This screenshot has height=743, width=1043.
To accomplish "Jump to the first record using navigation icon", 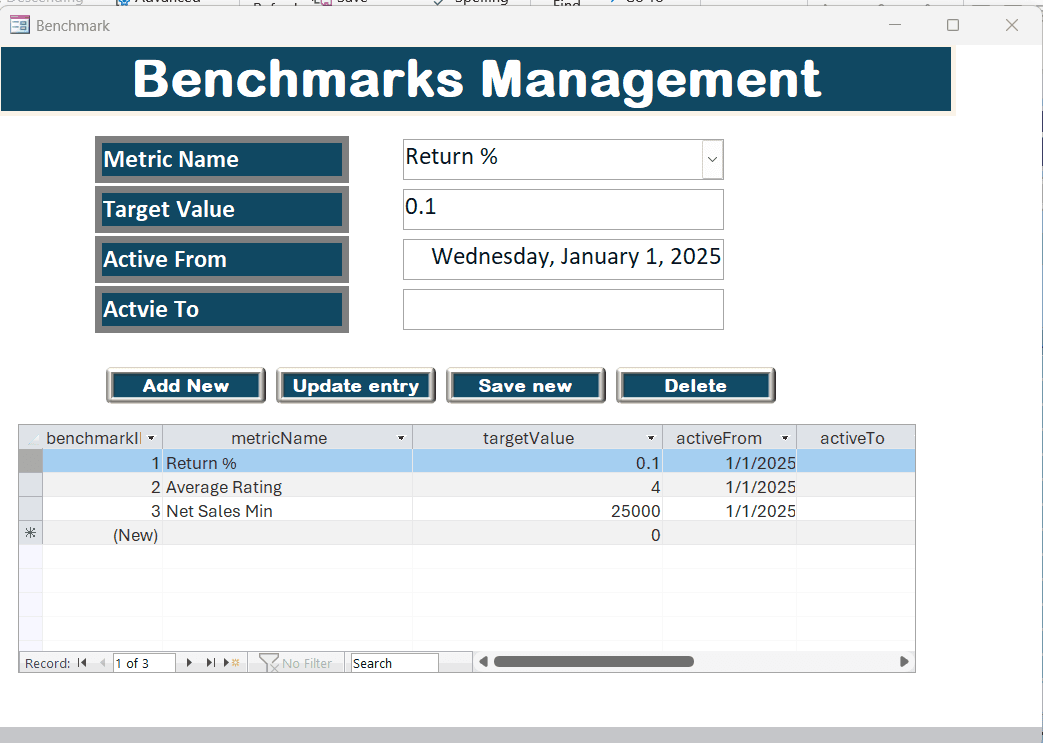I will click(80, 662).
